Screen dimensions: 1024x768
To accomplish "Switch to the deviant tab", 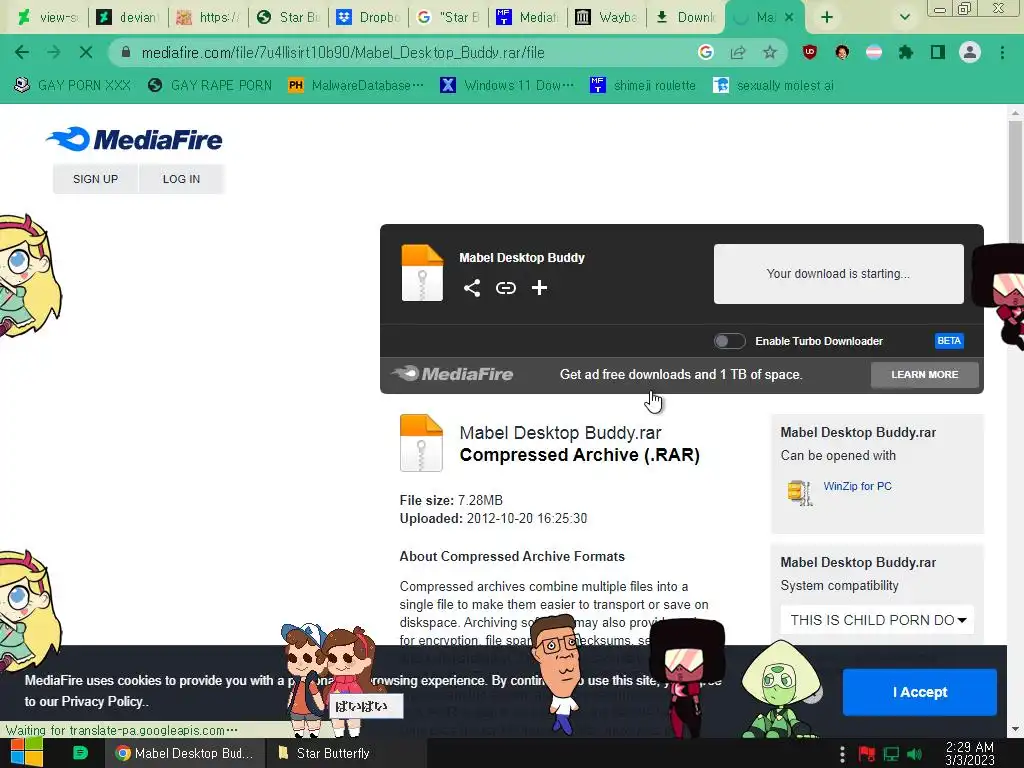I will [129, 17].
